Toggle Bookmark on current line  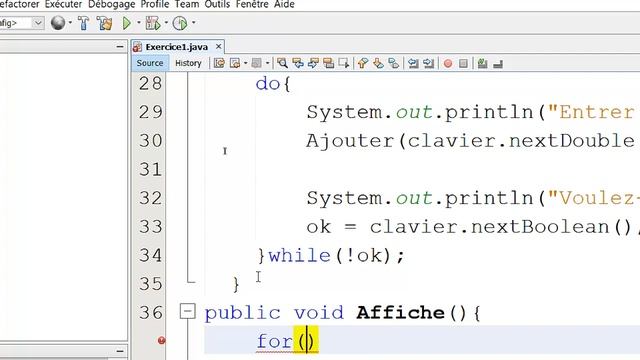[x=393, y=63]
